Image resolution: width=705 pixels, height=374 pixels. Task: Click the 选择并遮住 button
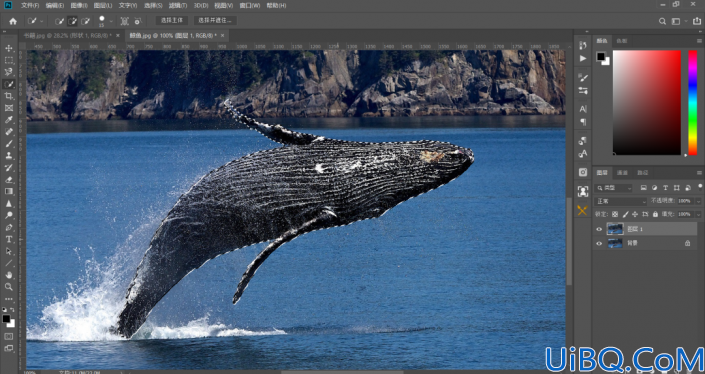(215, 20)
